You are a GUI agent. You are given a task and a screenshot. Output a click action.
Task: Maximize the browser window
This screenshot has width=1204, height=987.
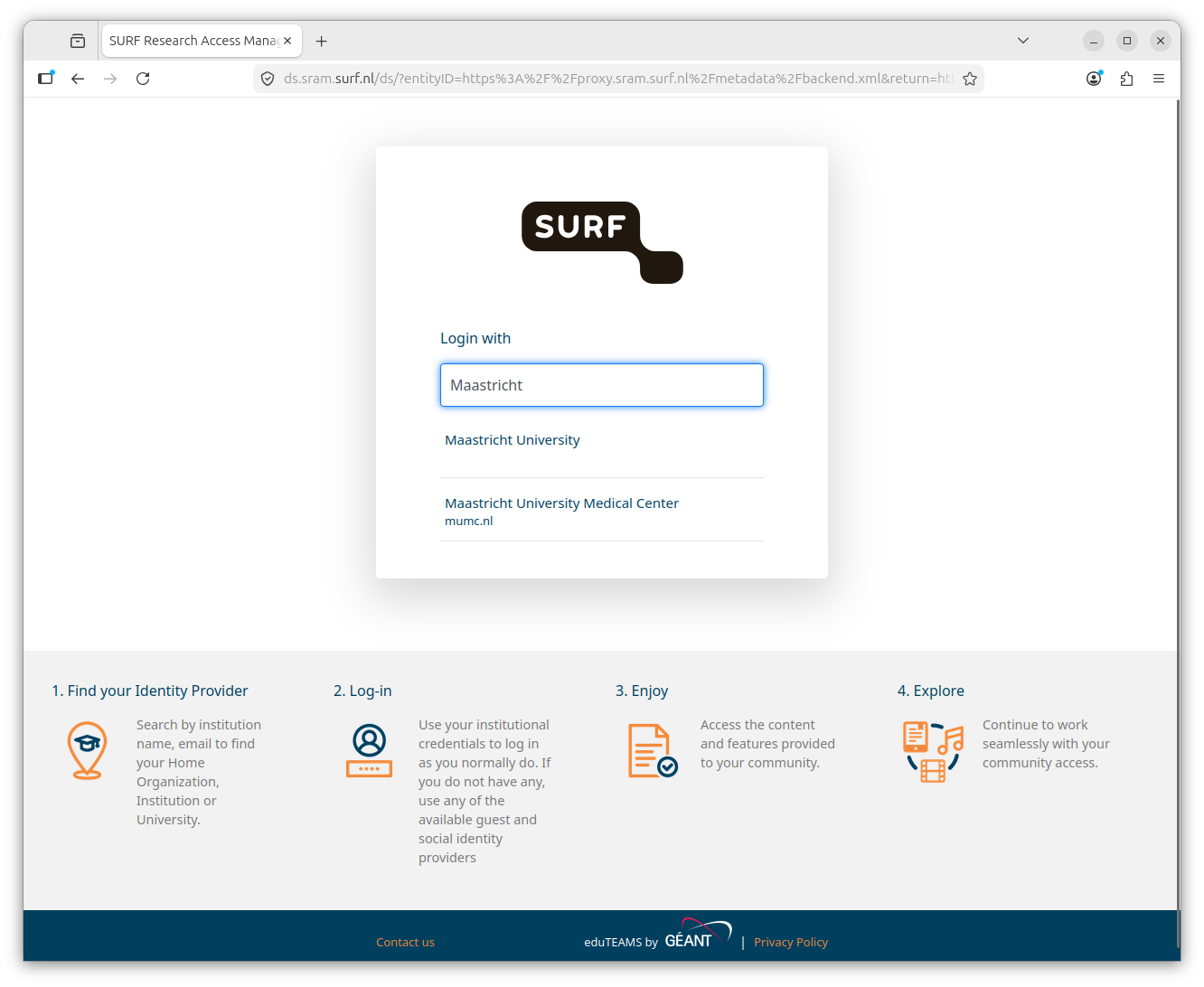point(1127,41)
